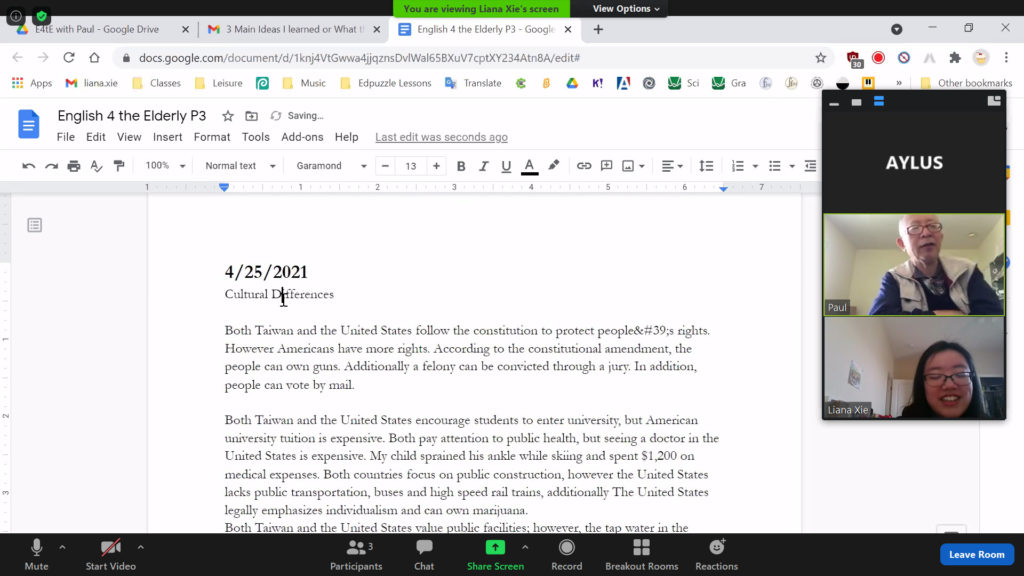Open the Other bookmarks folder
The image size is (1024, 576).
coord(967,83)
